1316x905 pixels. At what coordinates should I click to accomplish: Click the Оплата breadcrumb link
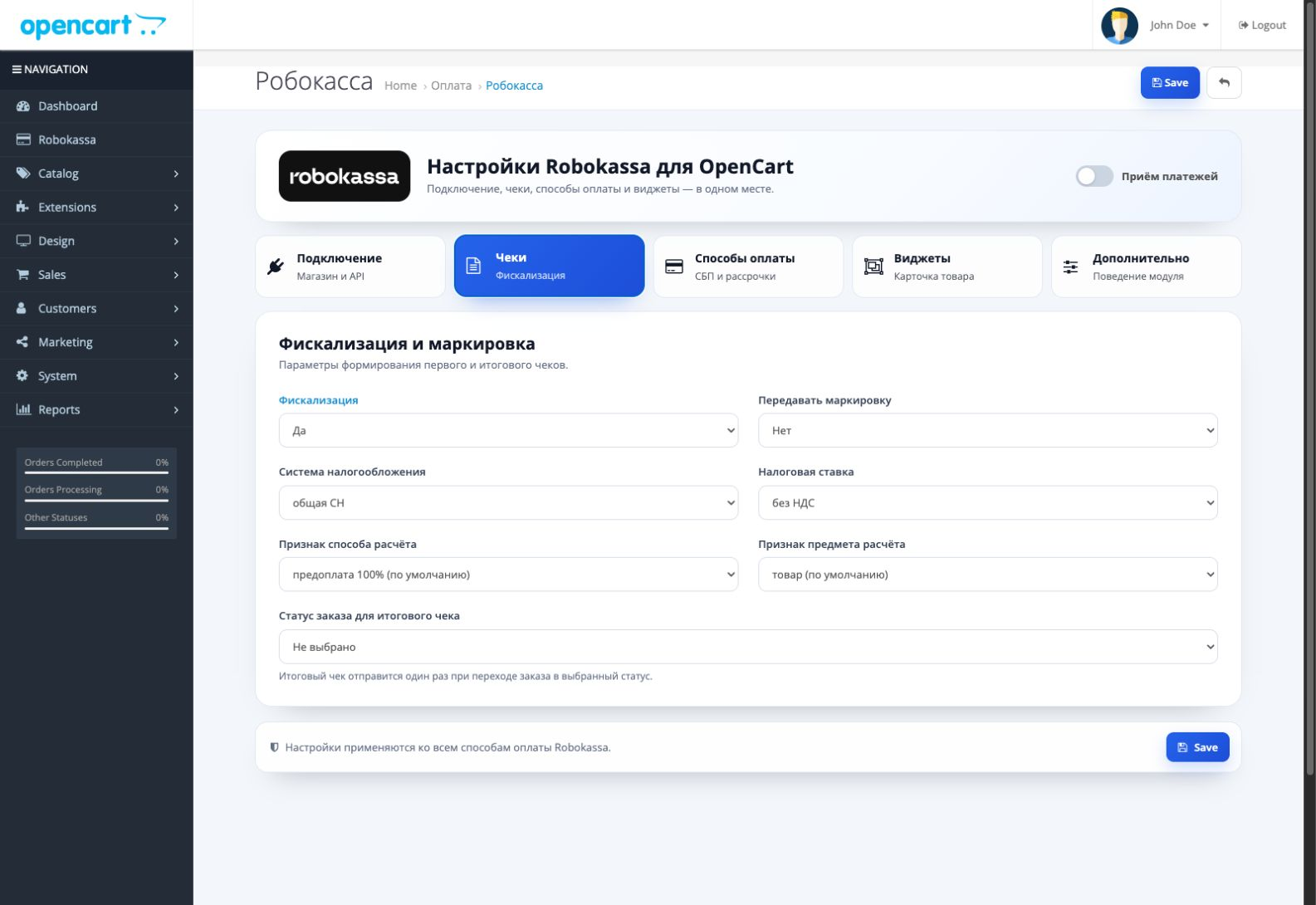[x=451, y=86]
